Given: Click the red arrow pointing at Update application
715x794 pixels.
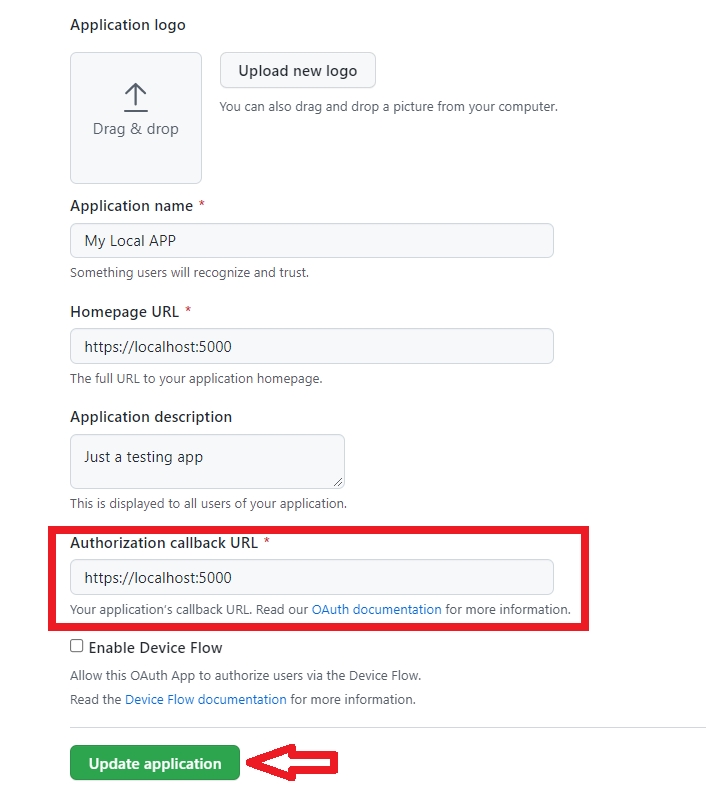Looking at the screenshot, I should coord(292,764).
